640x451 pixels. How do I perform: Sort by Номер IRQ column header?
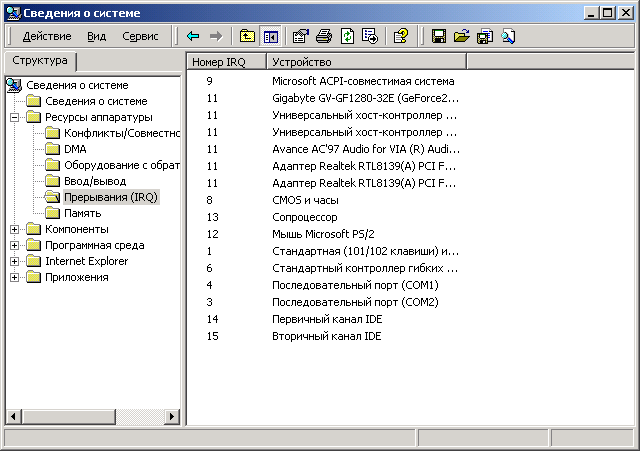(x=227, y=62)
